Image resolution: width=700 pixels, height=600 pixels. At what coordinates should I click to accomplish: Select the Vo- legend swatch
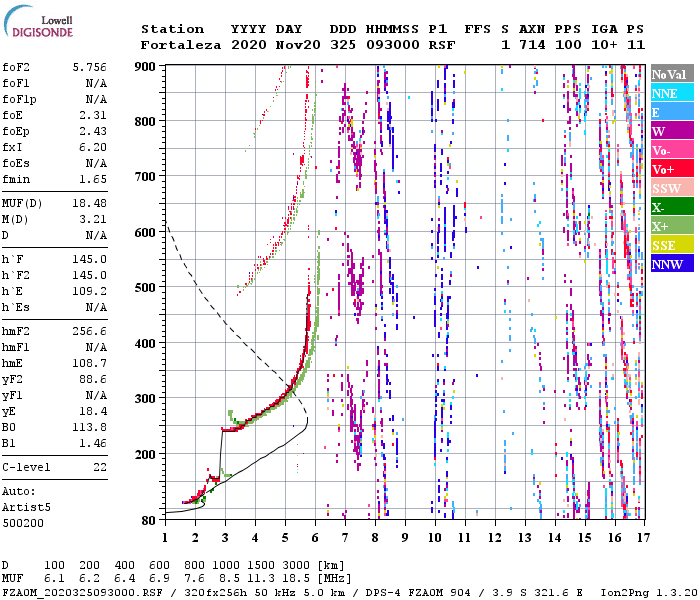(x=672, y=150)
